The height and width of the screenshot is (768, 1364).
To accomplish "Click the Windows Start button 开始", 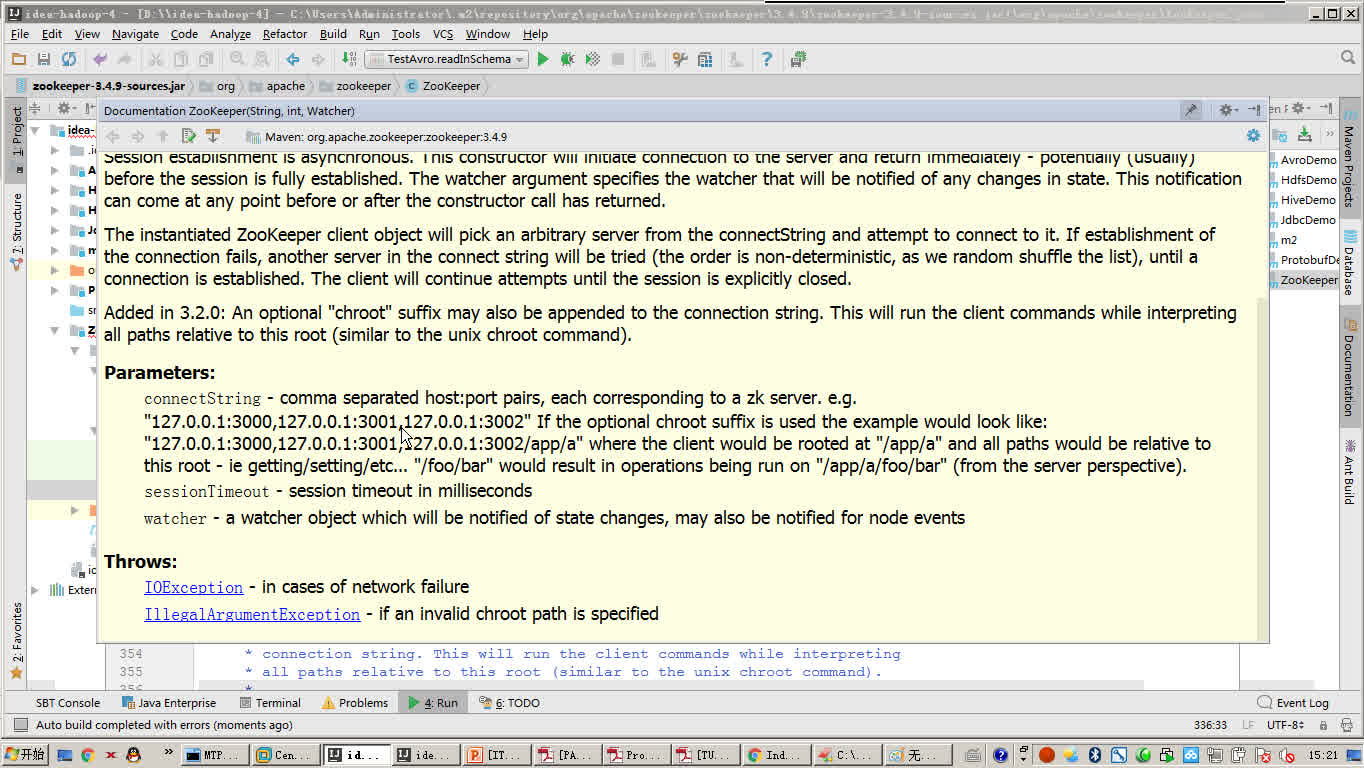I will point(24,755).
